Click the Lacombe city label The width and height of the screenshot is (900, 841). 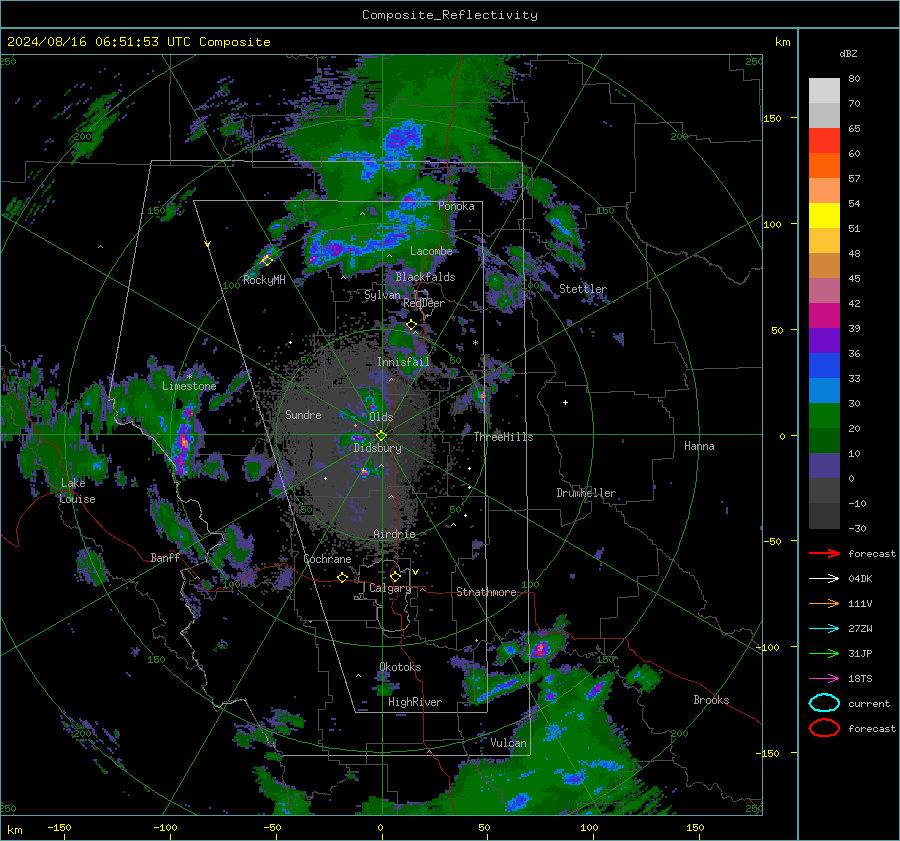pos(431,251)
